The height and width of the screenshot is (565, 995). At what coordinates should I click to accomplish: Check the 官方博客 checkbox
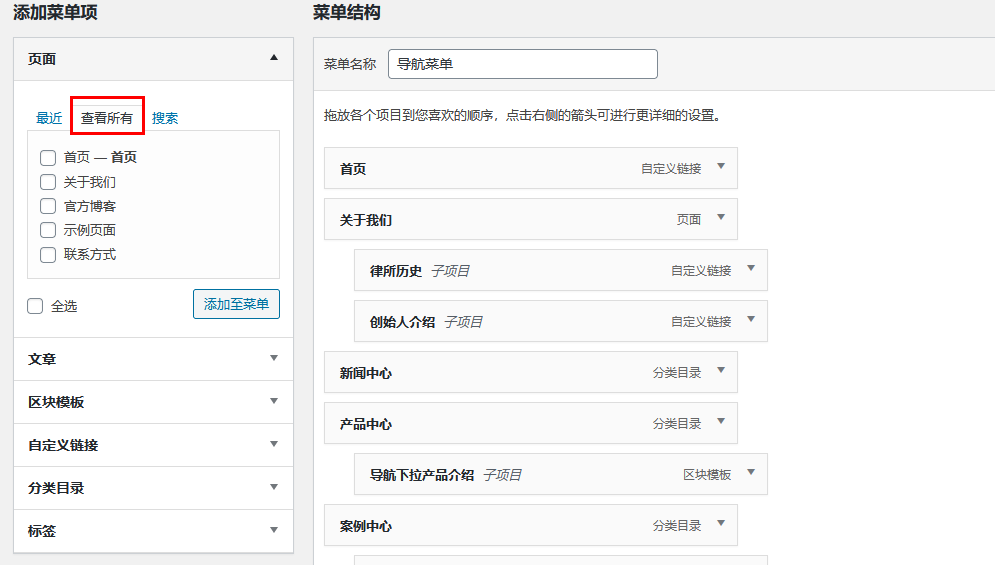pos(48,206)
